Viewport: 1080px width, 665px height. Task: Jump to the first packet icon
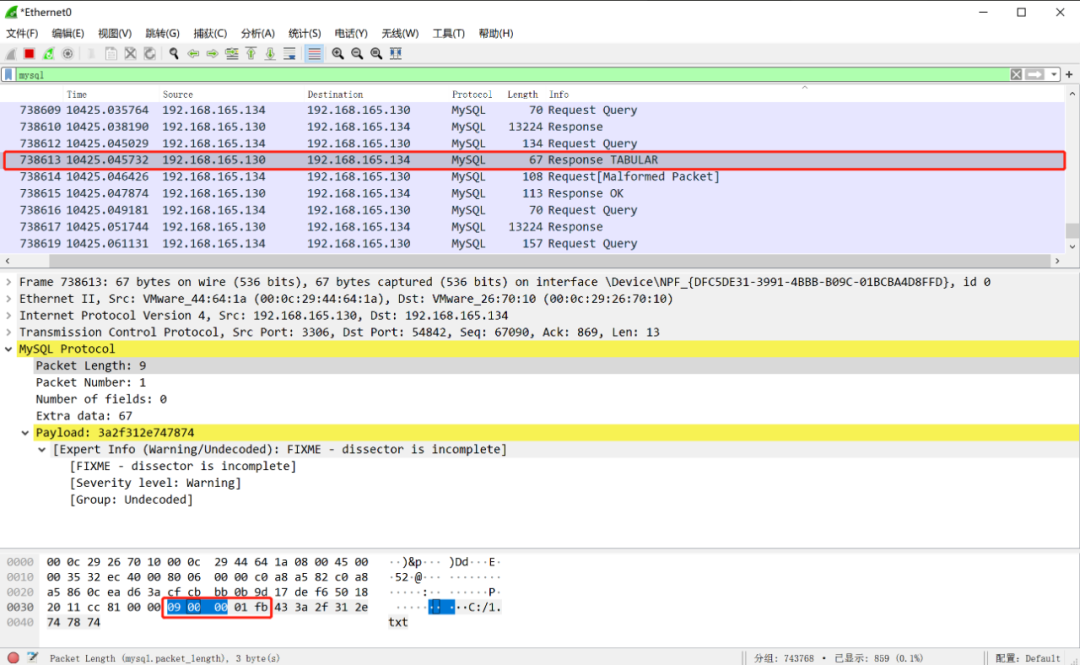[251, 53]
